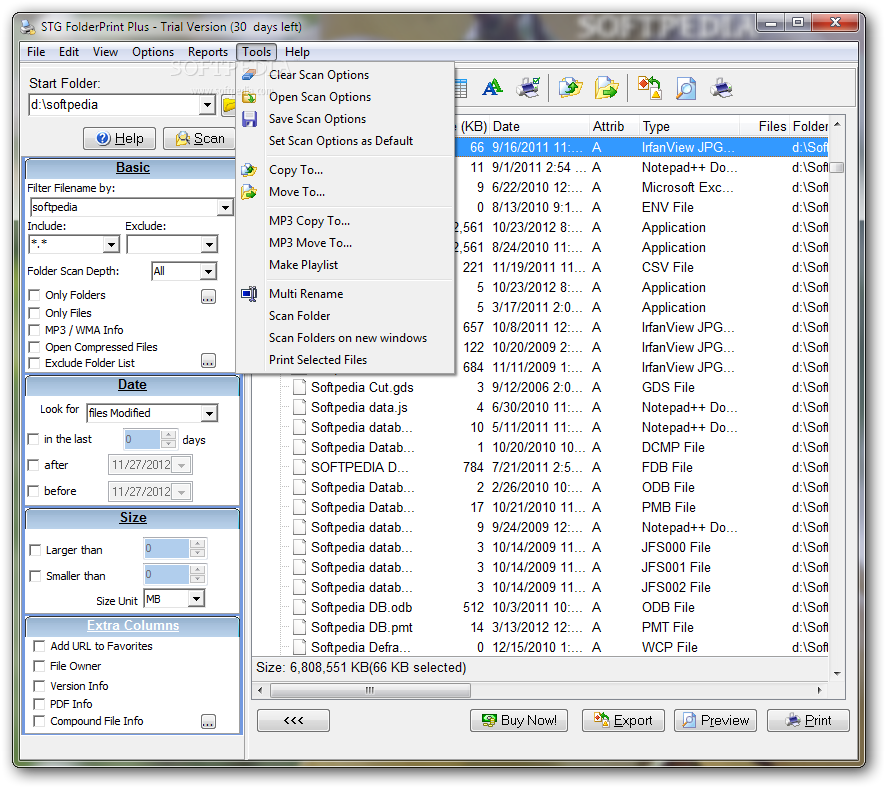Tick the Exclude Folder List checkbox
This screenshot has height=788, width=886.
[34, 363]
